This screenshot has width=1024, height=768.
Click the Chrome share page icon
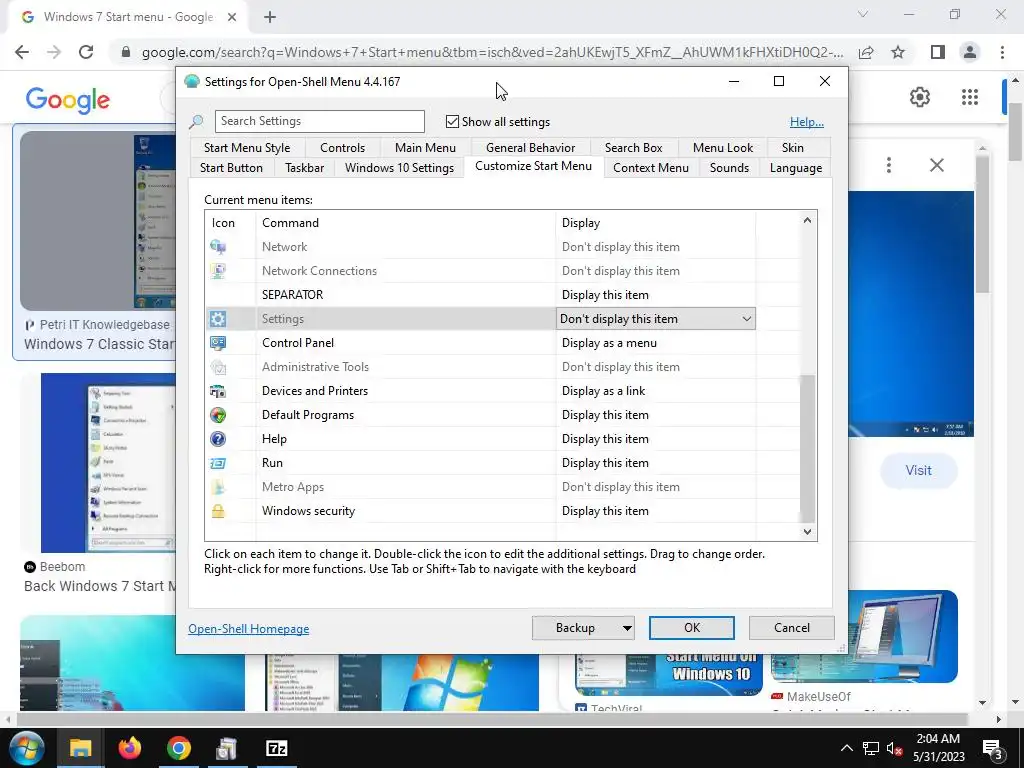866,52
